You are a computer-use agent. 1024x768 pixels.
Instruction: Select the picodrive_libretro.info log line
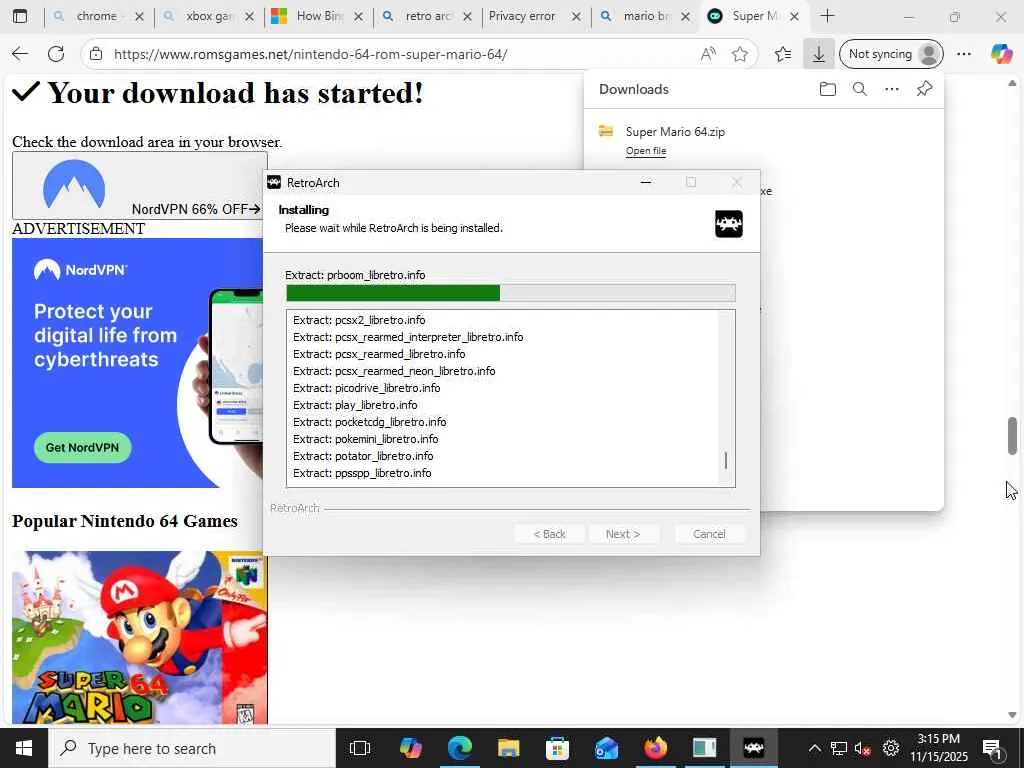[366, 388]
